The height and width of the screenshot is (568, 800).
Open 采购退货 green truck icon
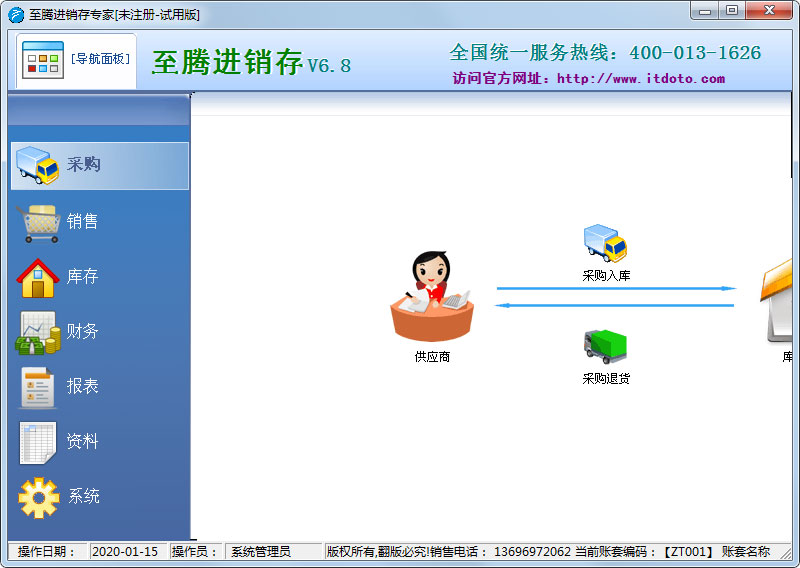605,347
